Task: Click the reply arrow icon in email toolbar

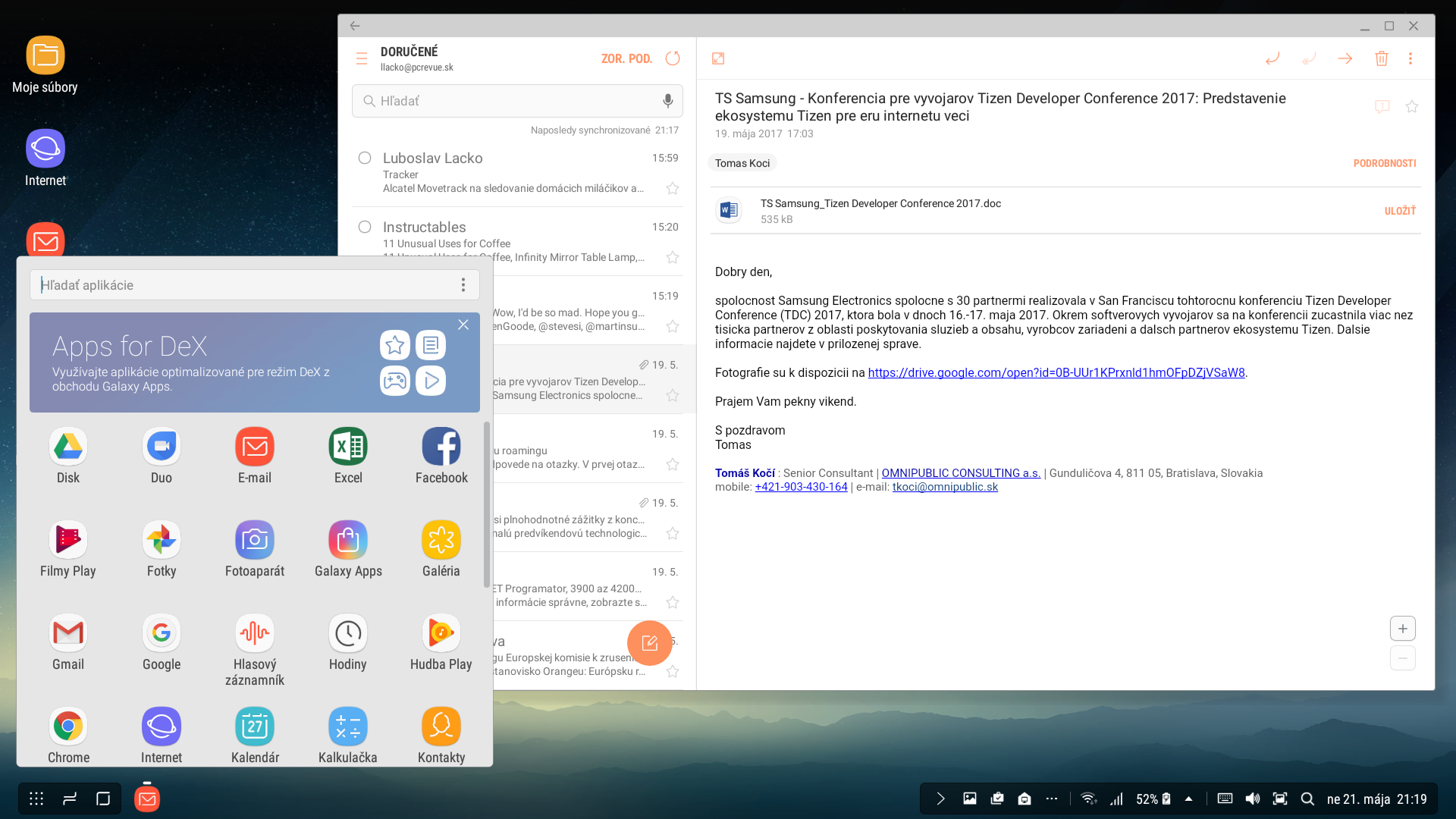Action: 1272,58
